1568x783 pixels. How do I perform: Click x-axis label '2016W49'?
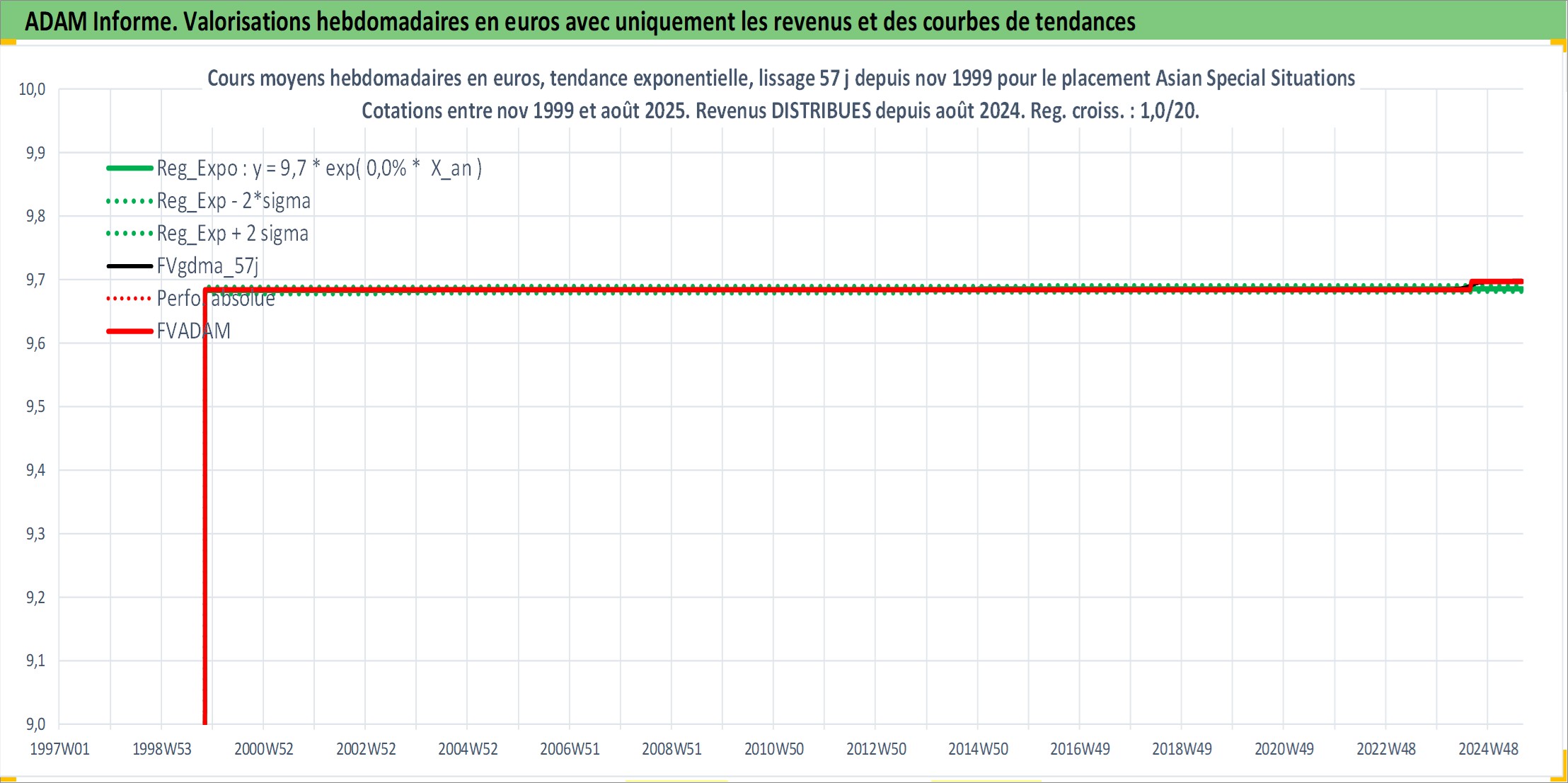[1080, 749]
